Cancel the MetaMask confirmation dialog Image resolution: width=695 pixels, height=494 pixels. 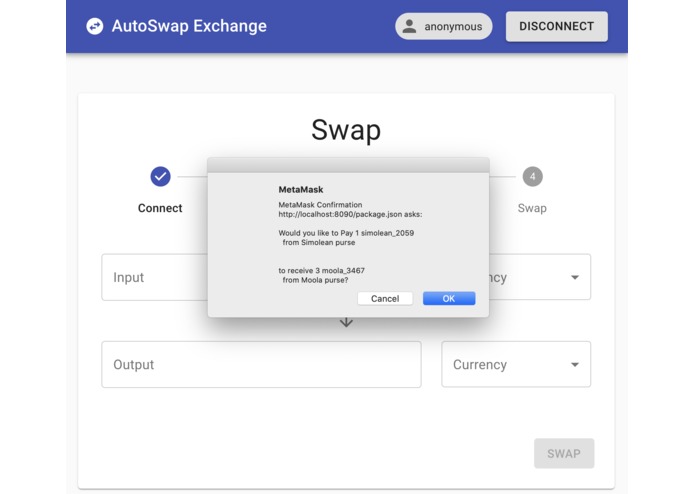click(385, 299)
